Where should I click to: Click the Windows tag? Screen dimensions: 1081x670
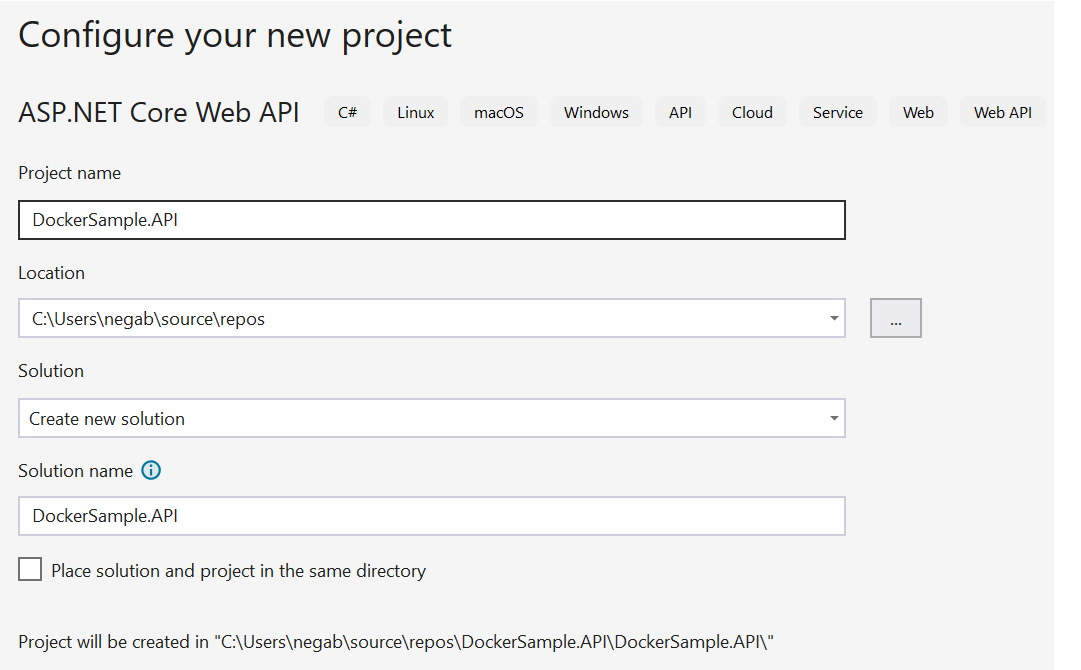click(x=596, y=112)
